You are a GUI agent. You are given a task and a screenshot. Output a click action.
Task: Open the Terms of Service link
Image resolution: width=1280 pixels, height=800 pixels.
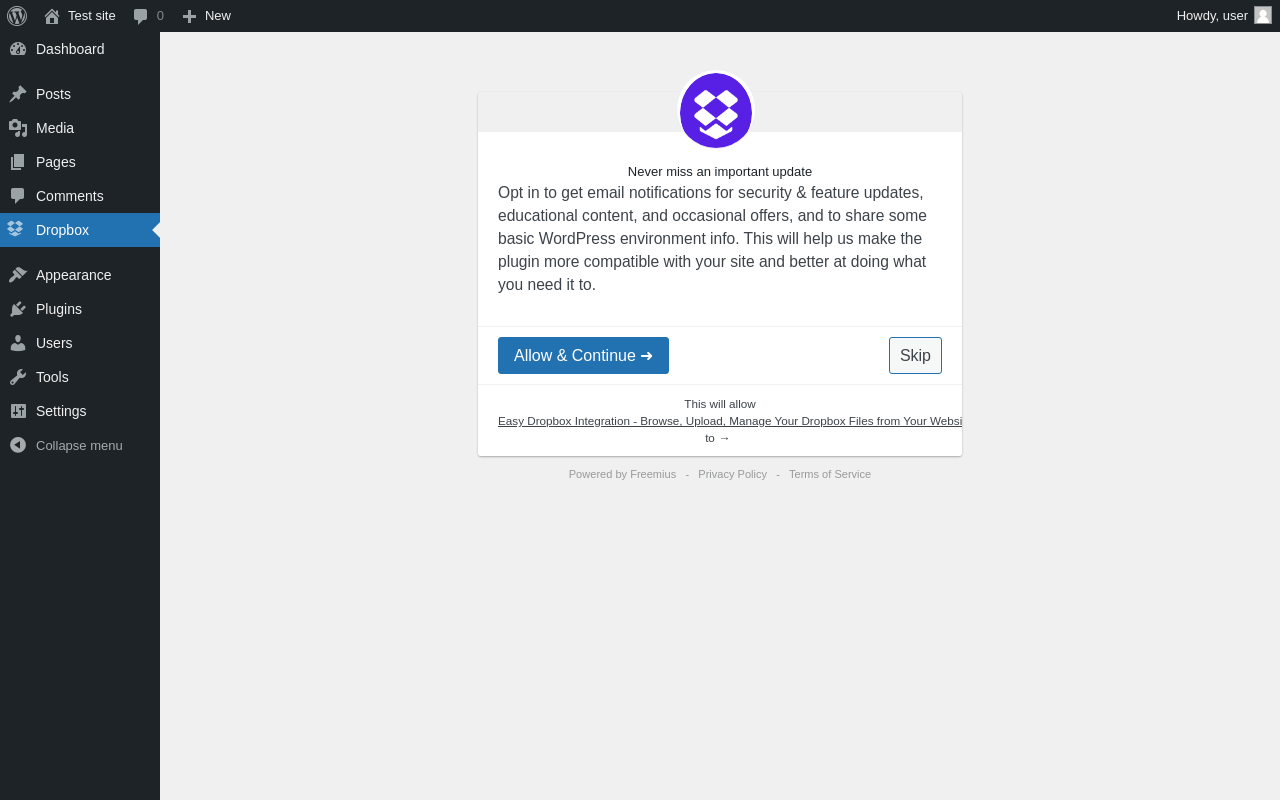pos(830,474)
